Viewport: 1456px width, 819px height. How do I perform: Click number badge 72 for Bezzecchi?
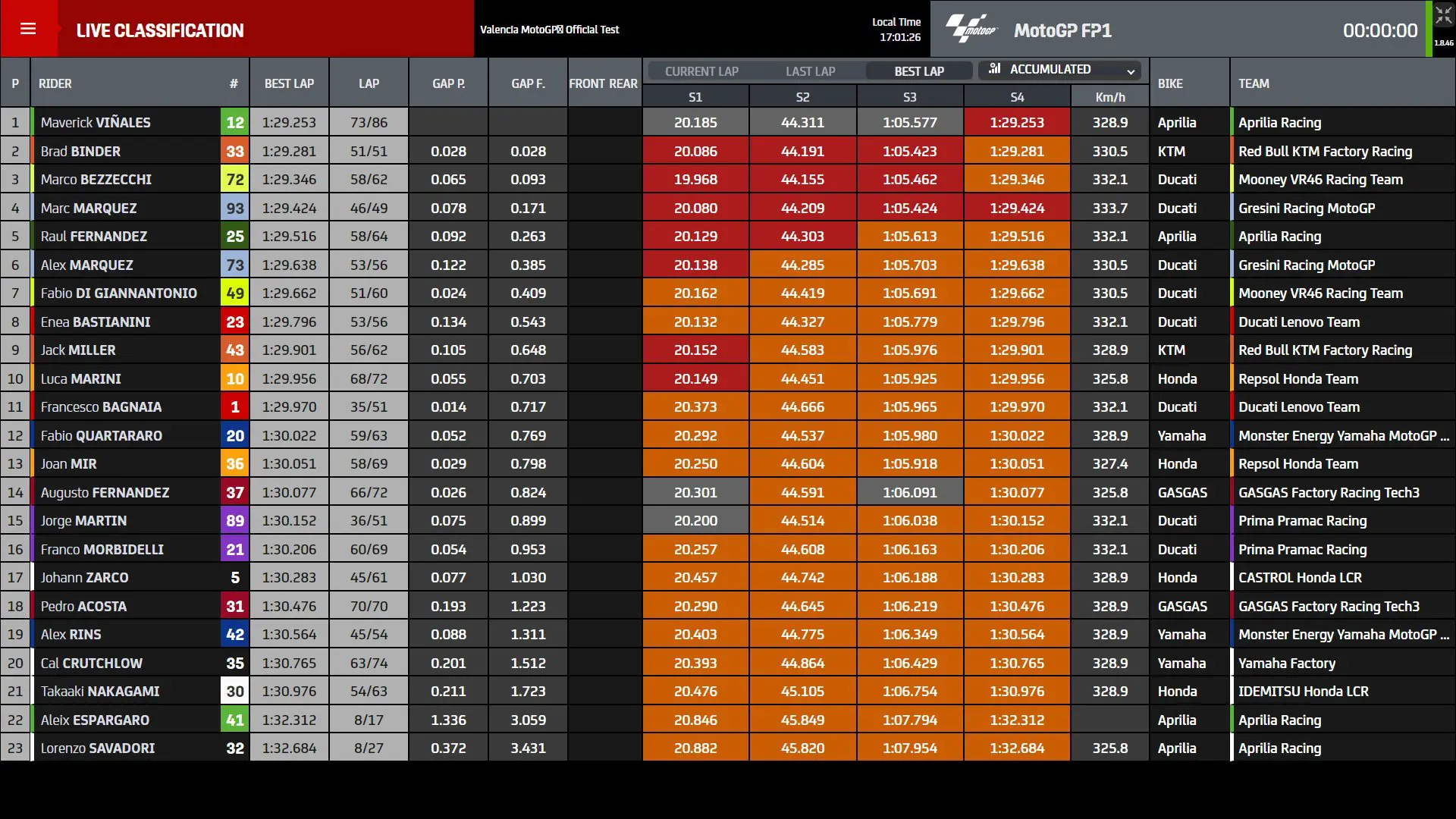click(x=235, y=179)
